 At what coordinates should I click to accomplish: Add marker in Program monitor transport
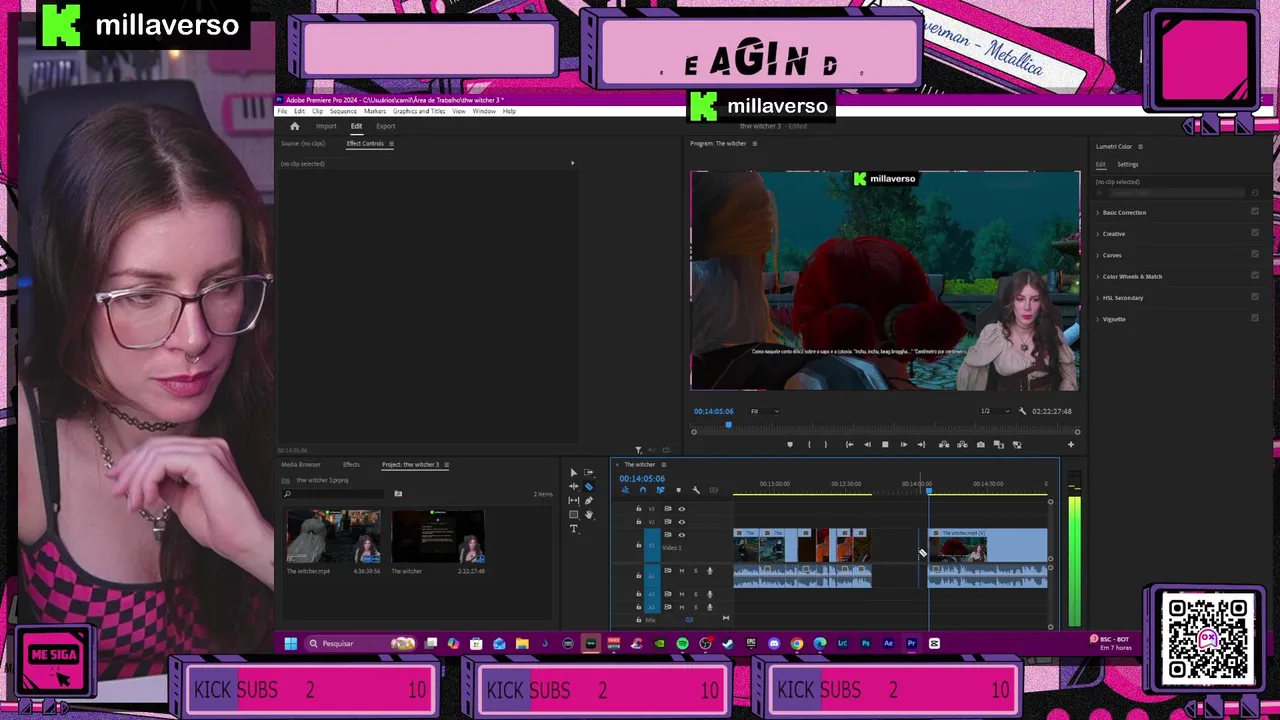pos(790,444)
